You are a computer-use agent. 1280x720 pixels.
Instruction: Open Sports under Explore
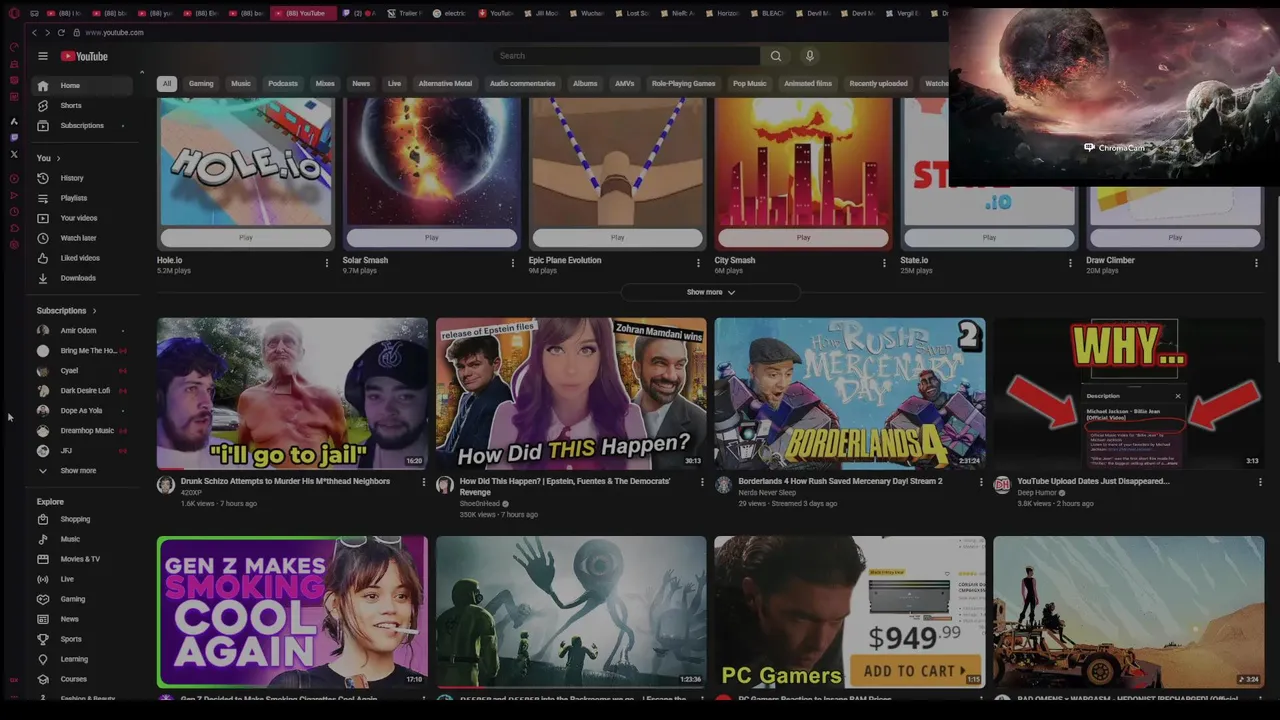pos(82,639)
